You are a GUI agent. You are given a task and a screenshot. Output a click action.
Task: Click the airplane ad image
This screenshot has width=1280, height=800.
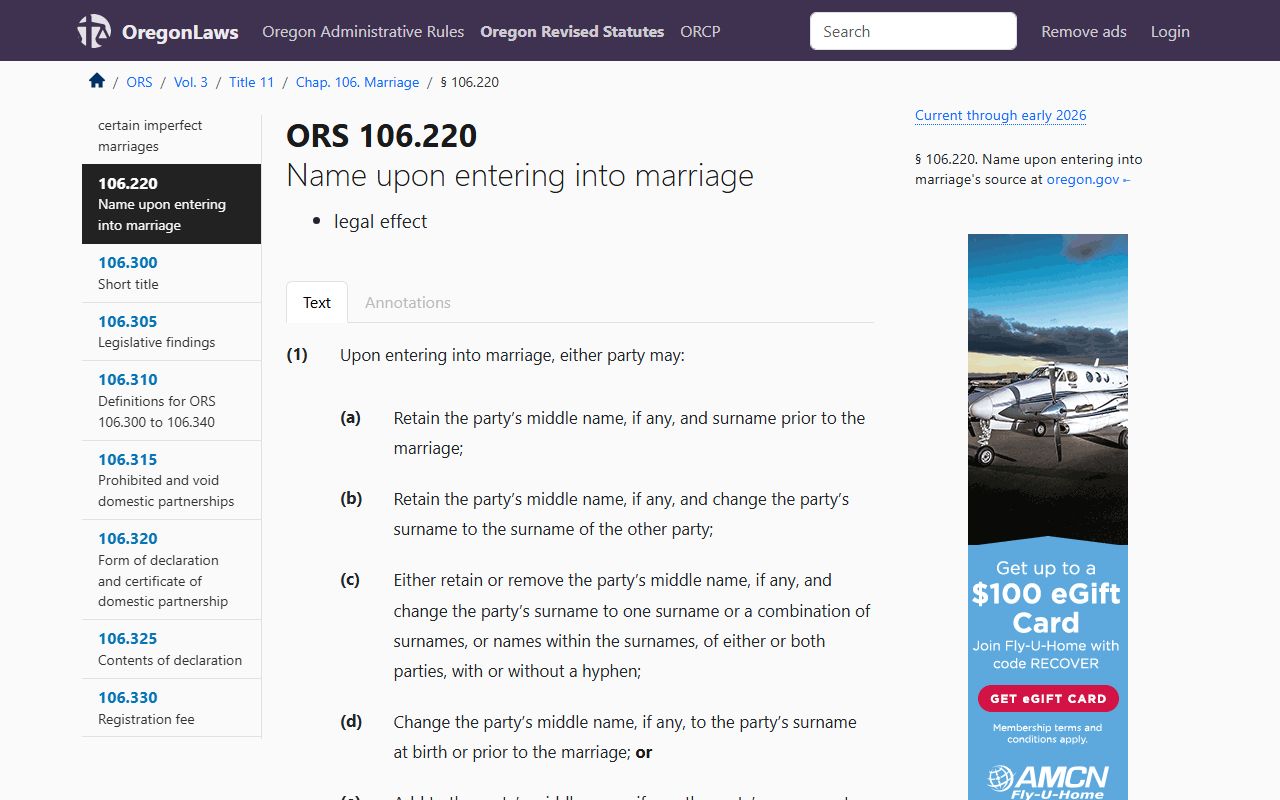pyautogui.click(x=1048, y=389)
